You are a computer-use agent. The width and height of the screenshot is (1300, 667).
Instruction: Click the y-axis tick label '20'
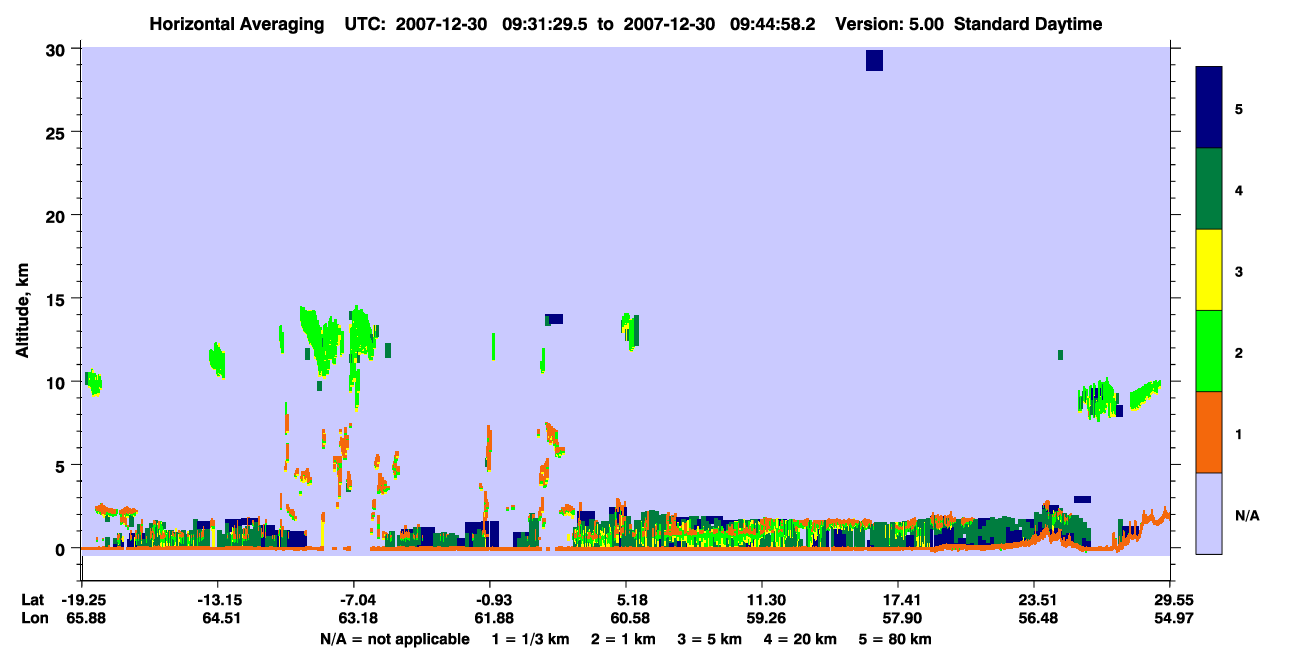pyautogui.click(x=56, y=215)
